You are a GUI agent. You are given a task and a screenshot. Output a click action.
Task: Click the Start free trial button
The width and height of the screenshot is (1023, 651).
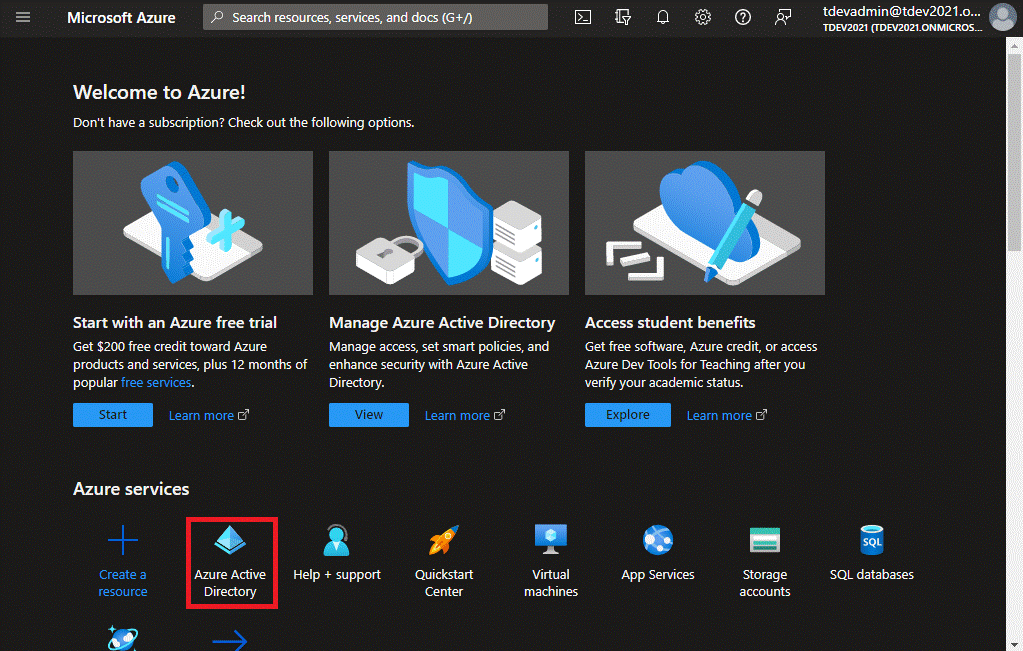(x=113, y=415)
